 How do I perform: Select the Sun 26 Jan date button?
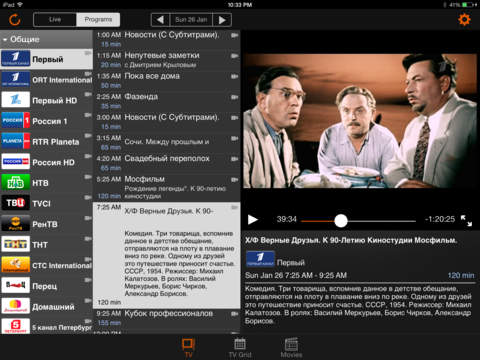(191, 20)
